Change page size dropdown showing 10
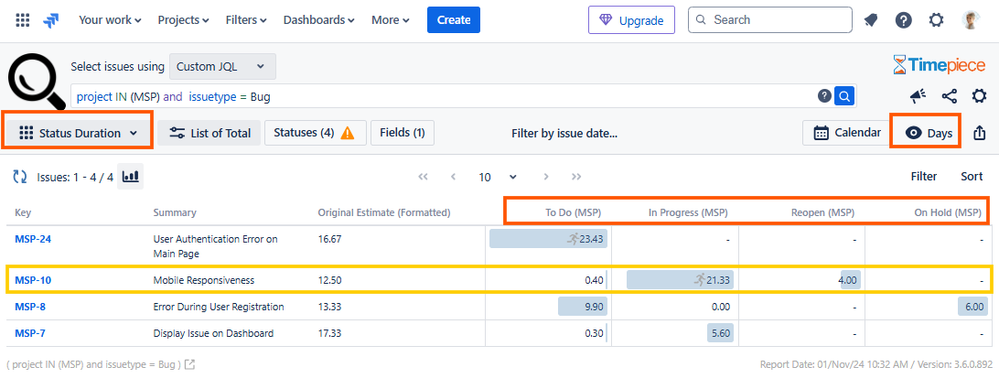The image size is (999, 380). 497,177
